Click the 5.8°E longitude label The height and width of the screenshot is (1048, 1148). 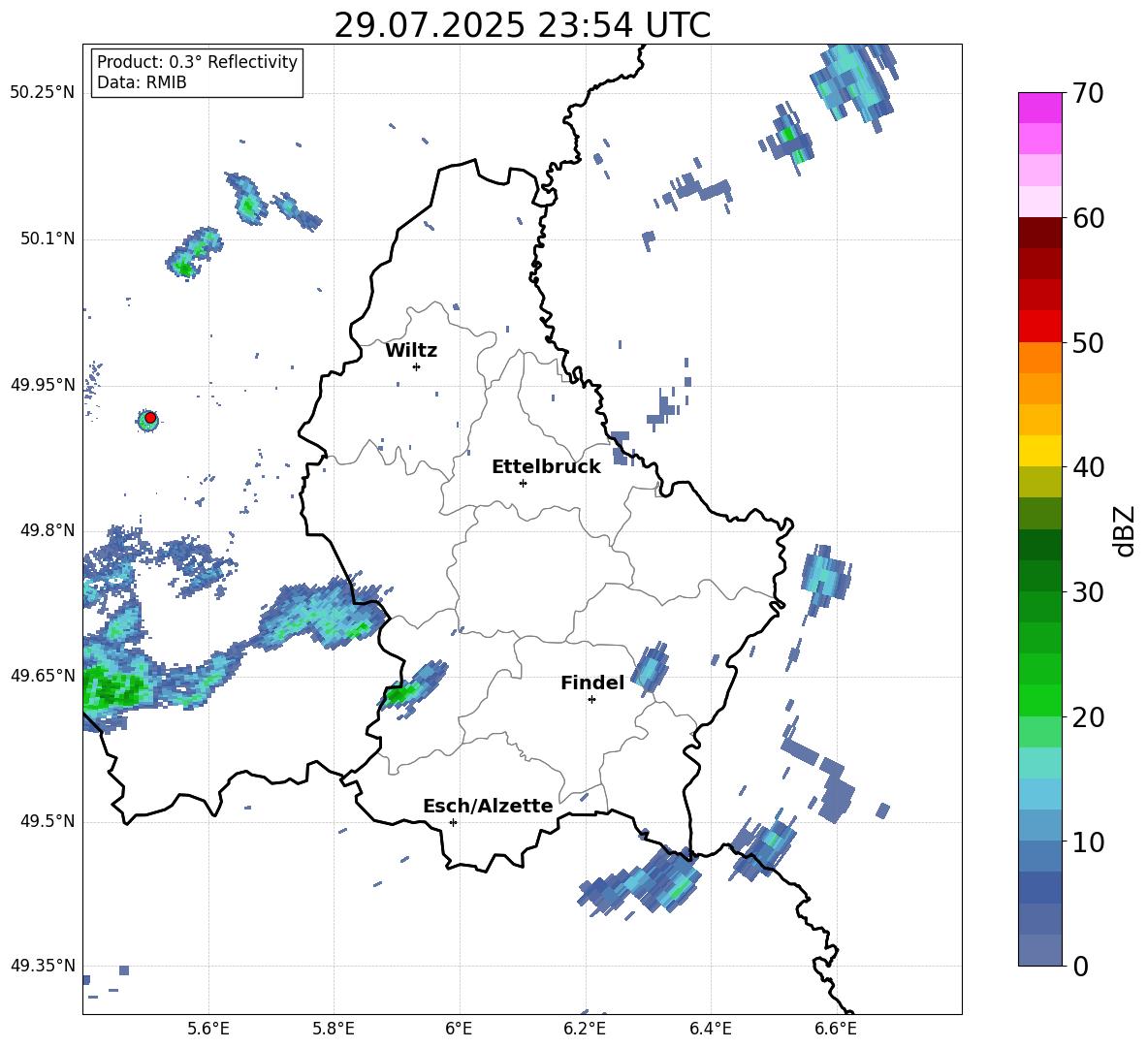pos(334,1029)
